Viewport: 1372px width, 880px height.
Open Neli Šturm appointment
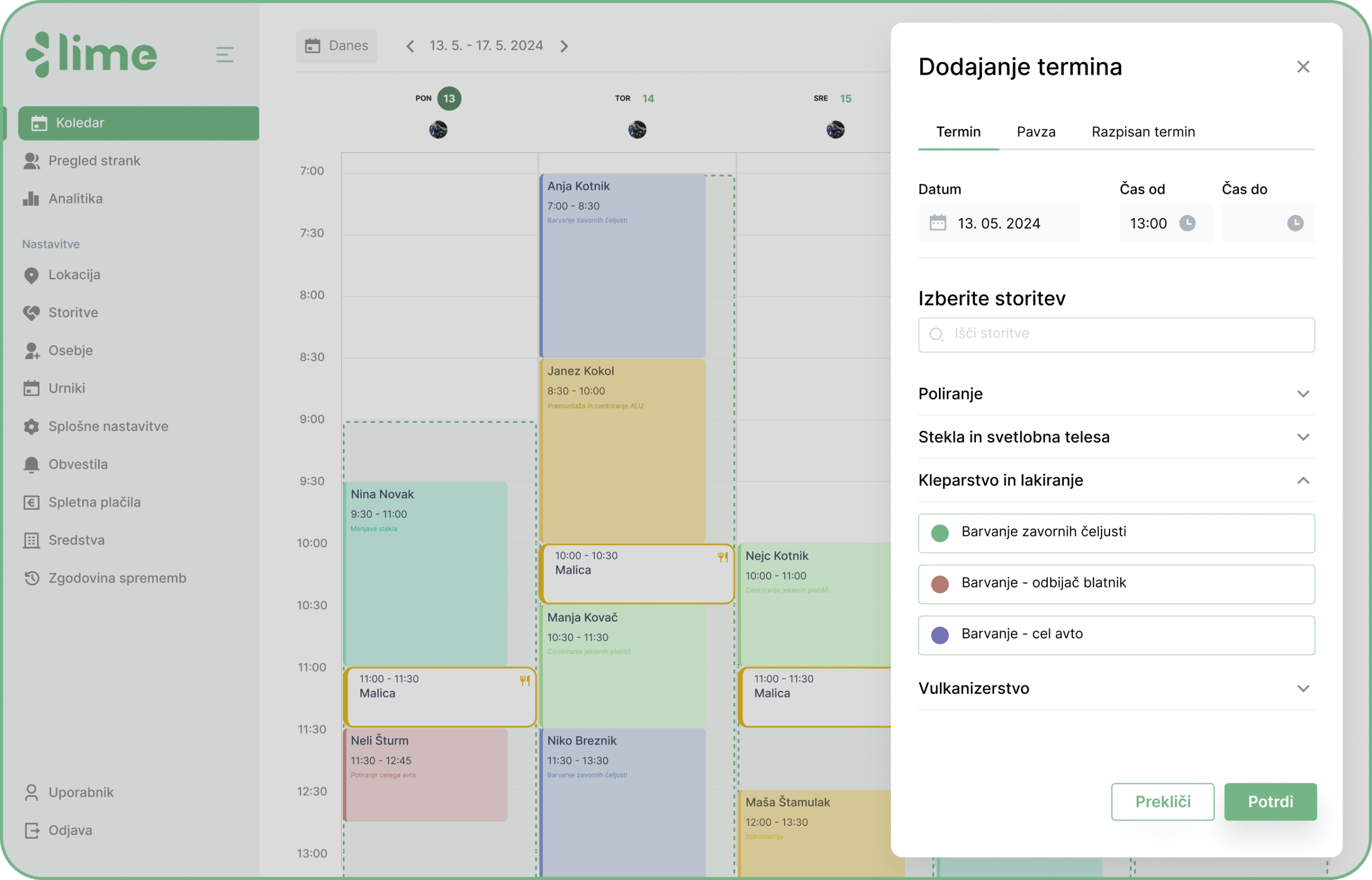pos(426,775)
